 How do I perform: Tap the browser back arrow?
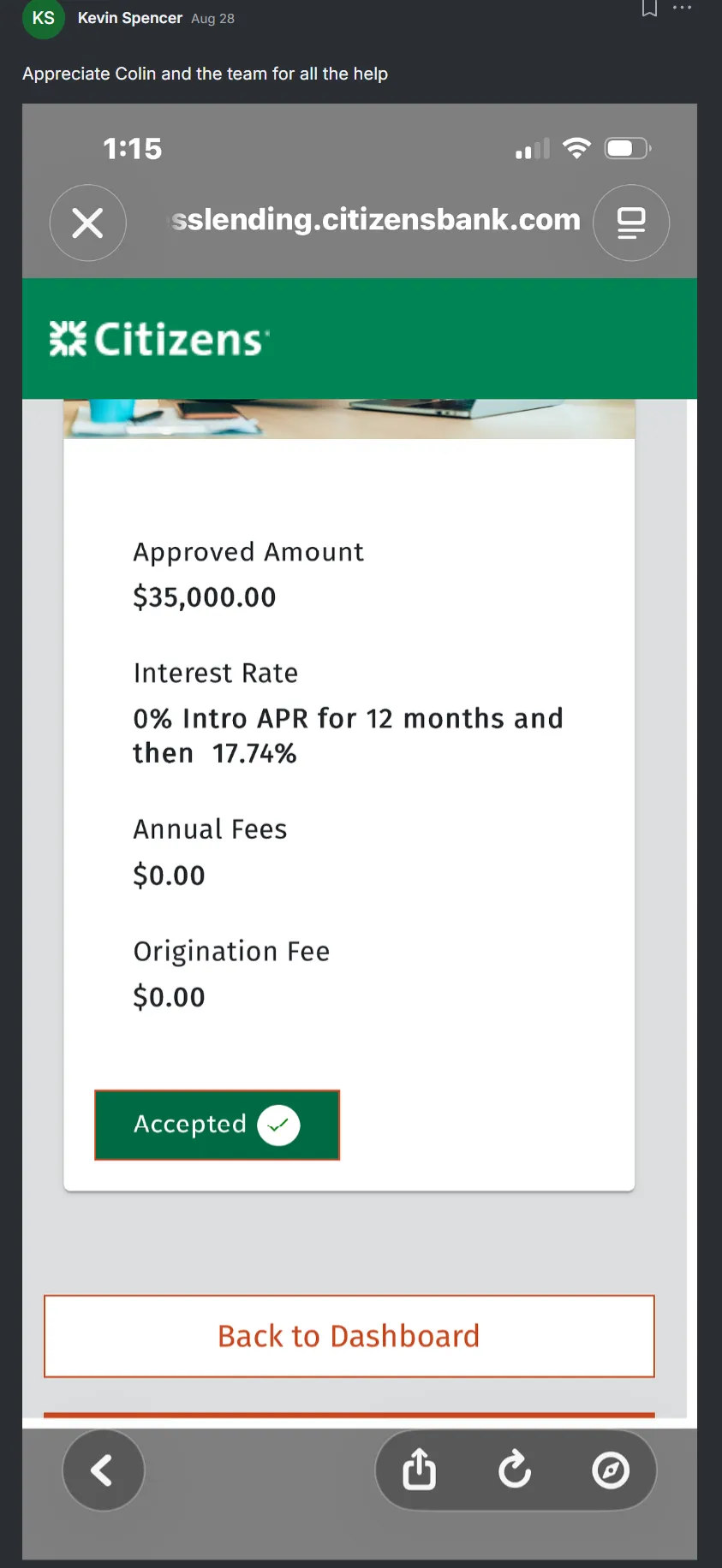103,1470
